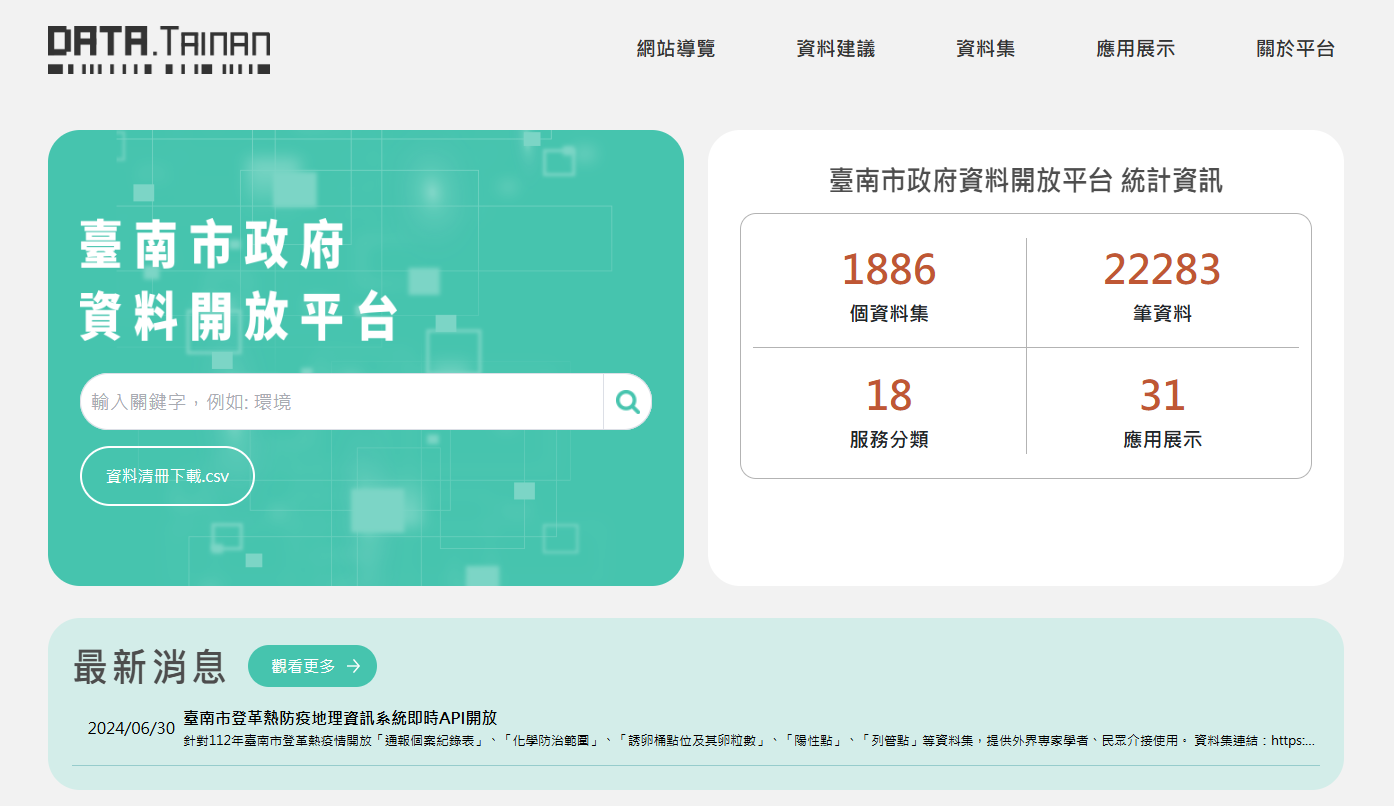Click the DATA.Tainan logo
The height and width of the screenshot is (806, 1394).
click(x=159, y=49)
